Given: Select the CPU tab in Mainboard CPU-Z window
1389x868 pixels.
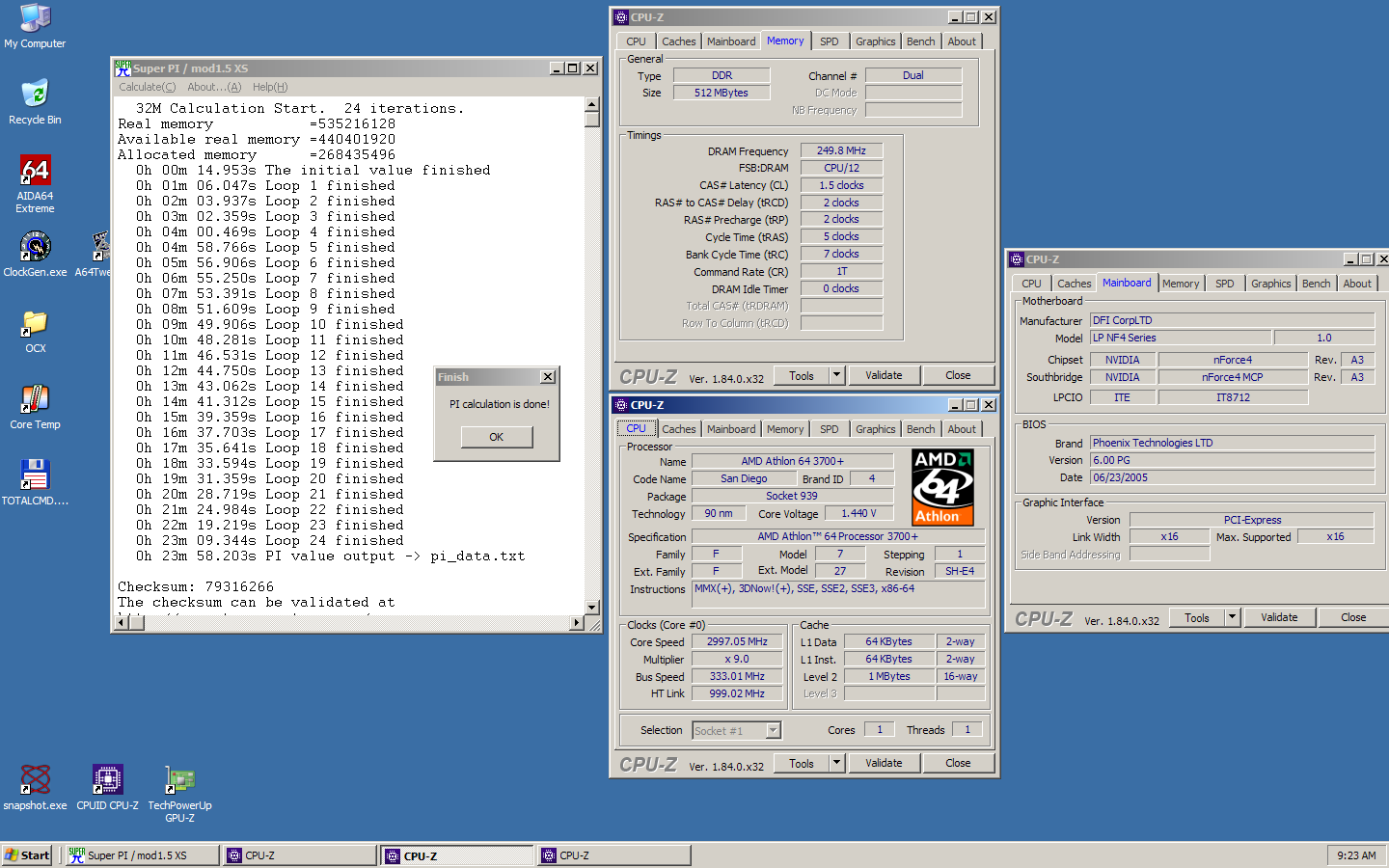Looking at the screenshot, I should click(x=1031, y=284).
